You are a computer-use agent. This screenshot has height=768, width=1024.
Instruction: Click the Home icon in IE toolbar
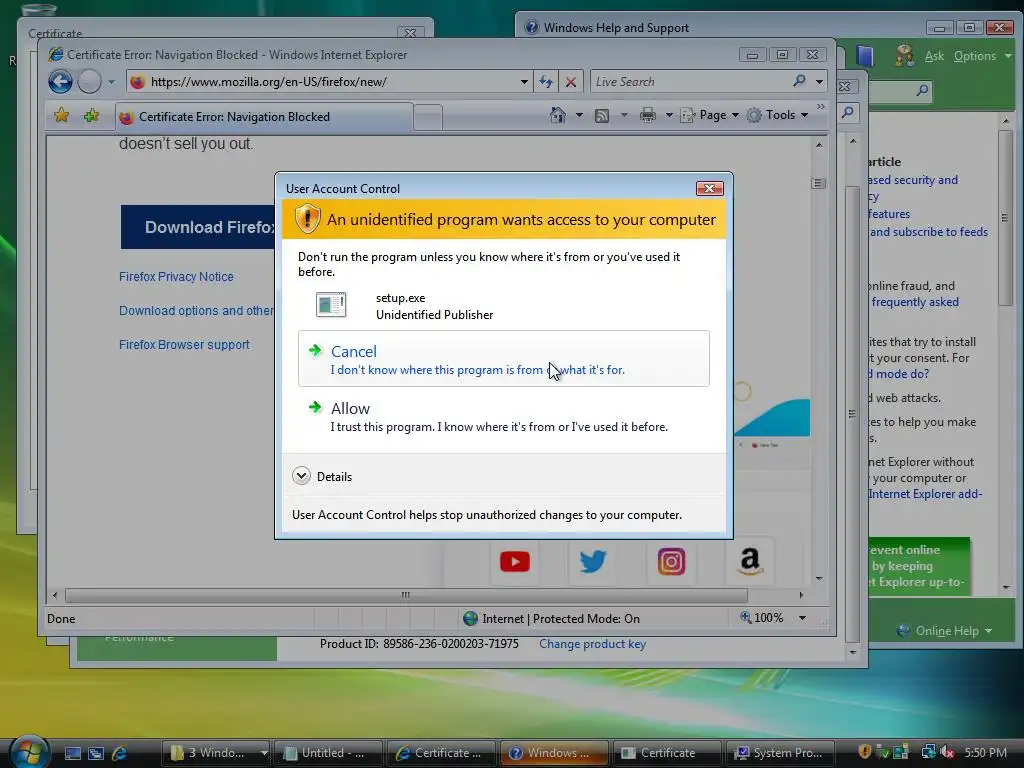point(558,115)
